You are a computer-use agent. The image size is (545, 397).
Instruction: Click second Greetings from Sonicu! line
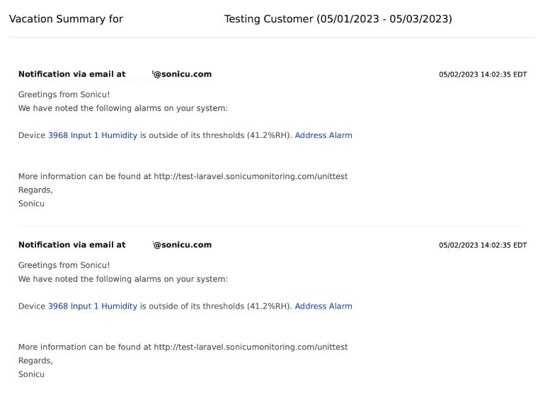tap(64, 265)
